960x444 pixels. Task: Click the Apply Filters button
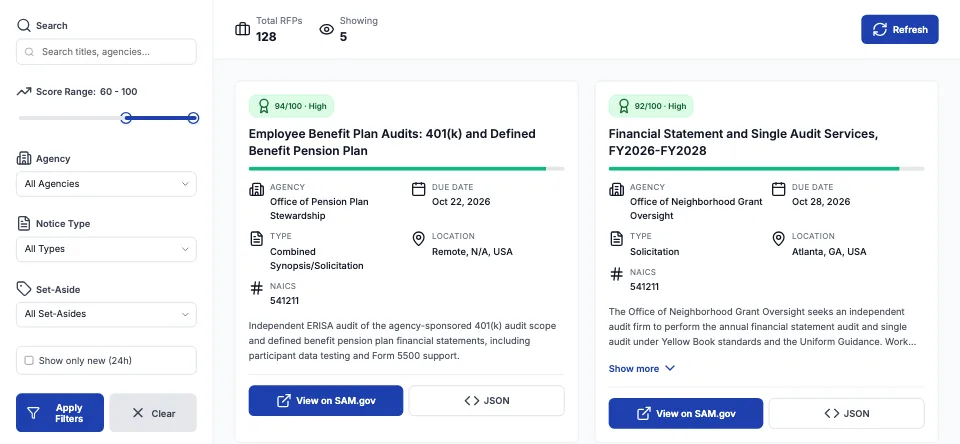[x=60, y=413]
